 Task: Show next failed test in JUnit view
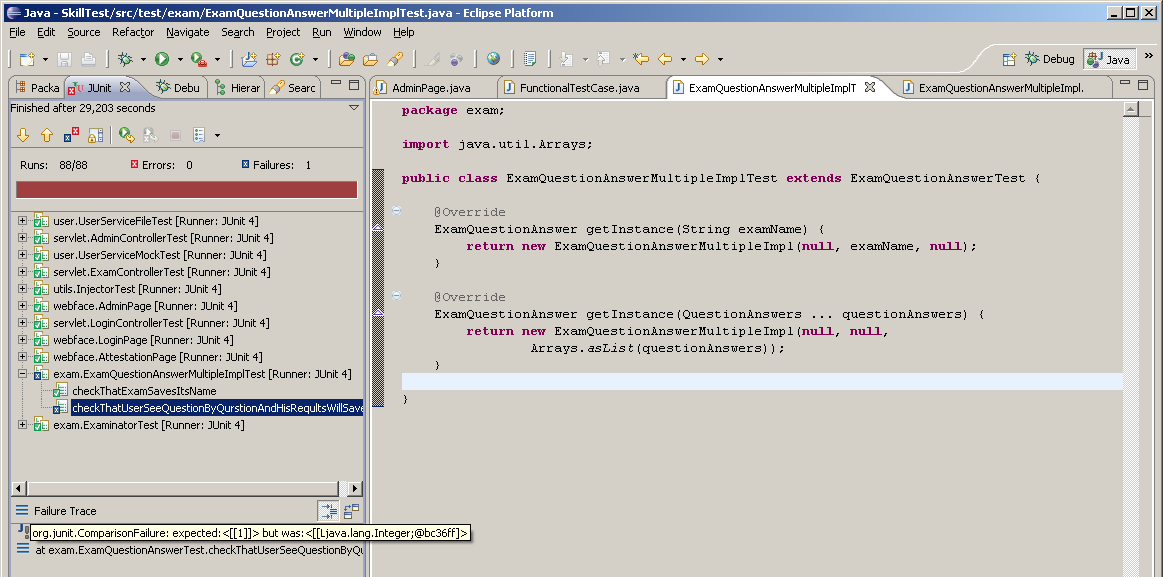coord(24,134)
